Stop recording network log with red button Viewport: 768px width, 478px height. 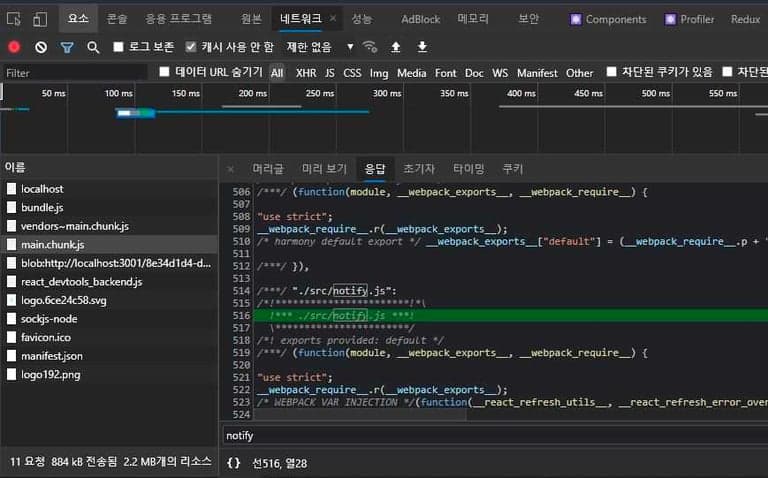(x=14, y=47)
